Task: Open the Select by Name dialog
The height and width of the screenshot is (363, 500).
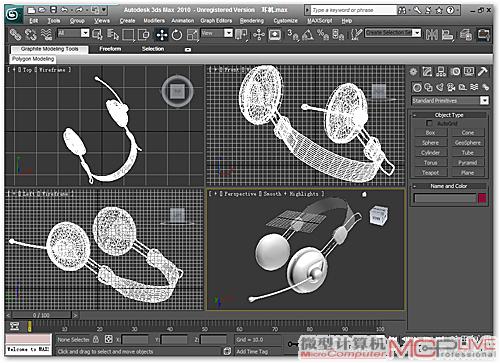Action: coord(113,34)
